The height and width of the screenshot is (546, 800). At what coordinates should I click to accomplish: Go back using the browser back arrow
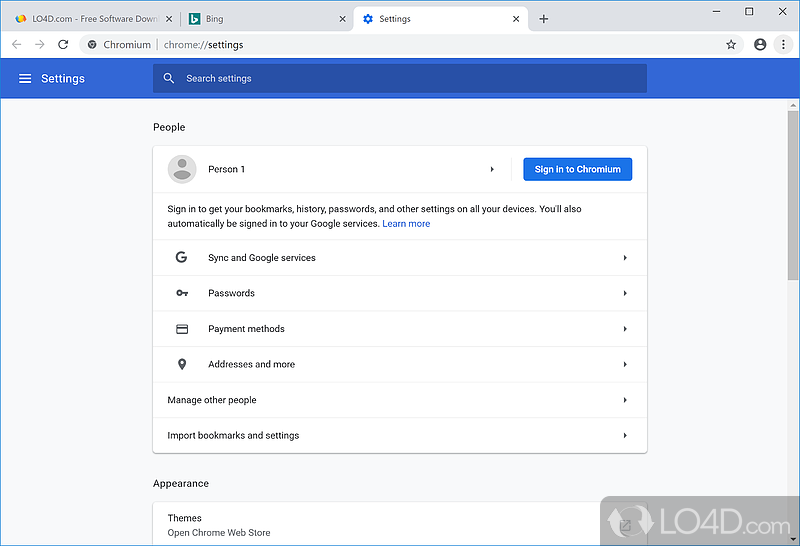point(16,44)
